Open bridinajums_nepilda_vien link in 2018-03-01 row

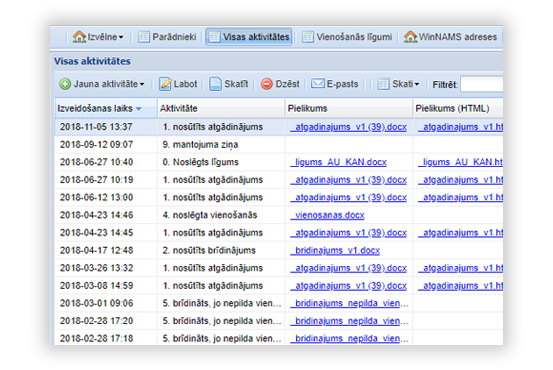pos(350,303)
